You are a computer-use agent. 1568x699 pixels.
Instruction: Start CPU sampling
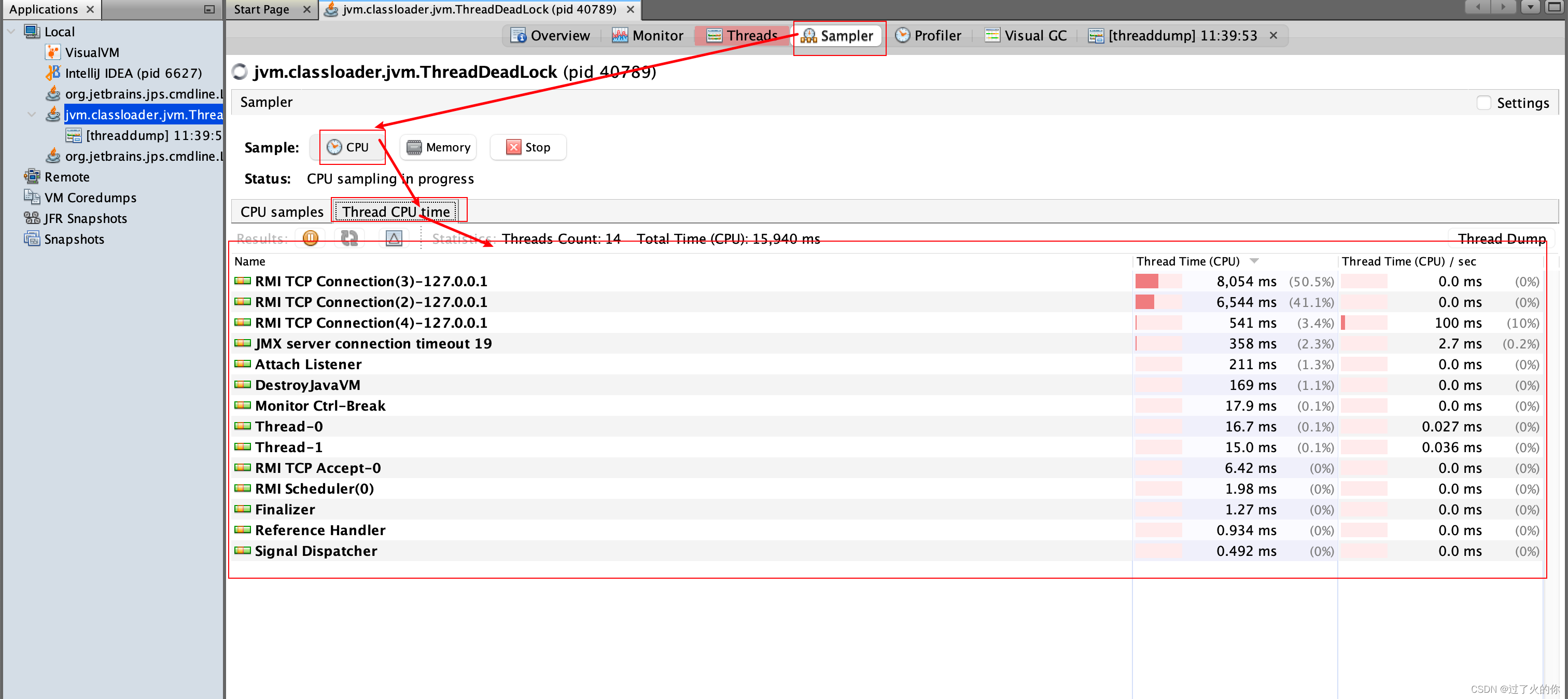(x=348, y=147)
